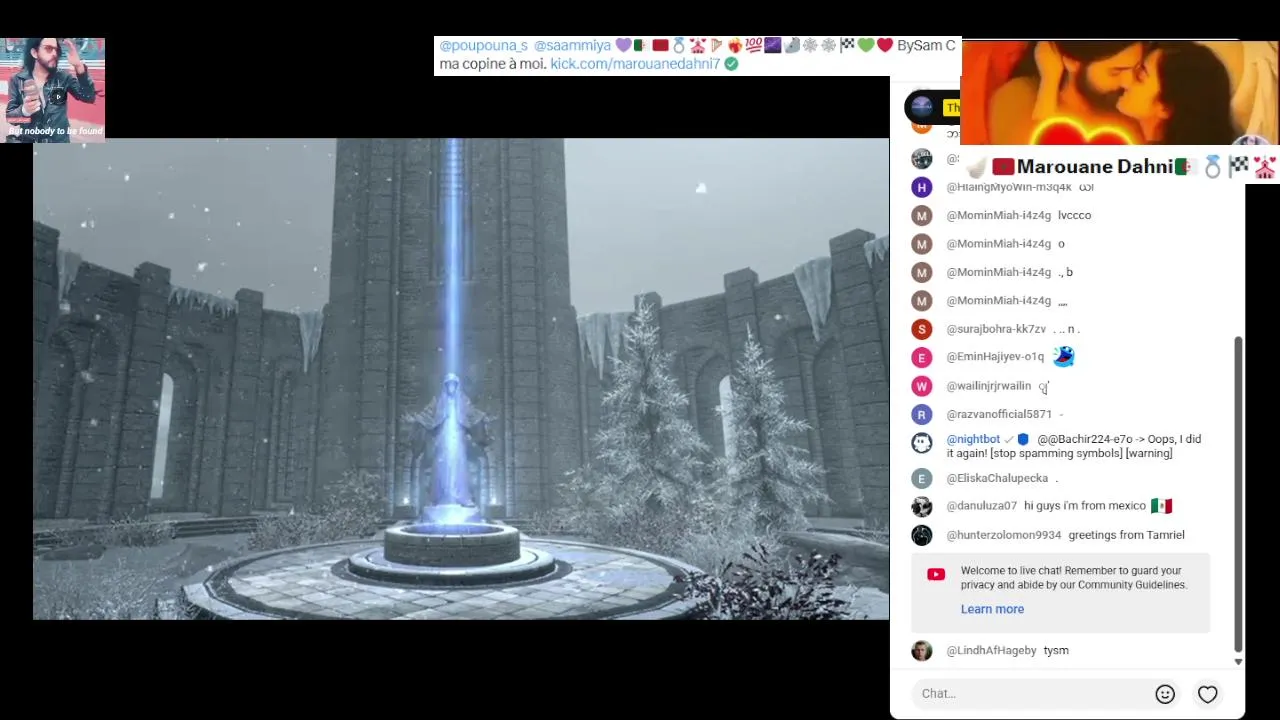Click the Mexico flag emoji in danuluza07's message
Image resolution: width=1280 pixels, height=720 pixels.
tap(1161, 506)
